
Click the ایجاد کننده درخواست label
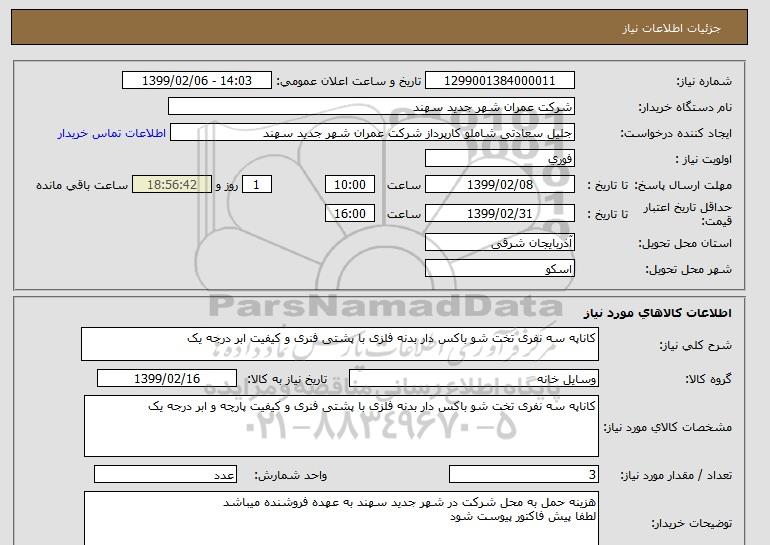tap(676, 133)
